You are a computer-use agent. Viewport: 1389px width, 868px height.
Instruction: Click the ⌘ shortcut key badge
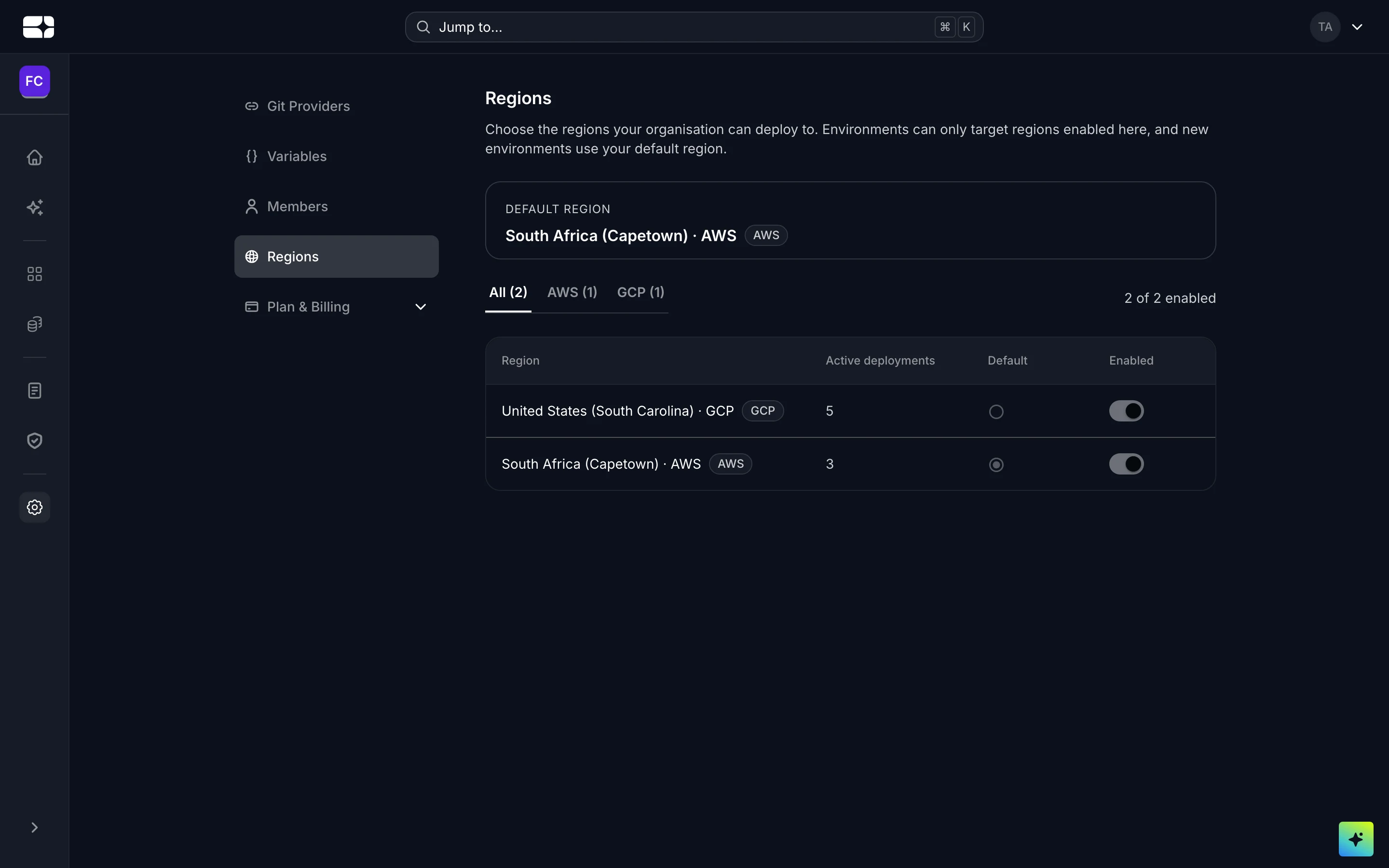click(x=945, y=27)
